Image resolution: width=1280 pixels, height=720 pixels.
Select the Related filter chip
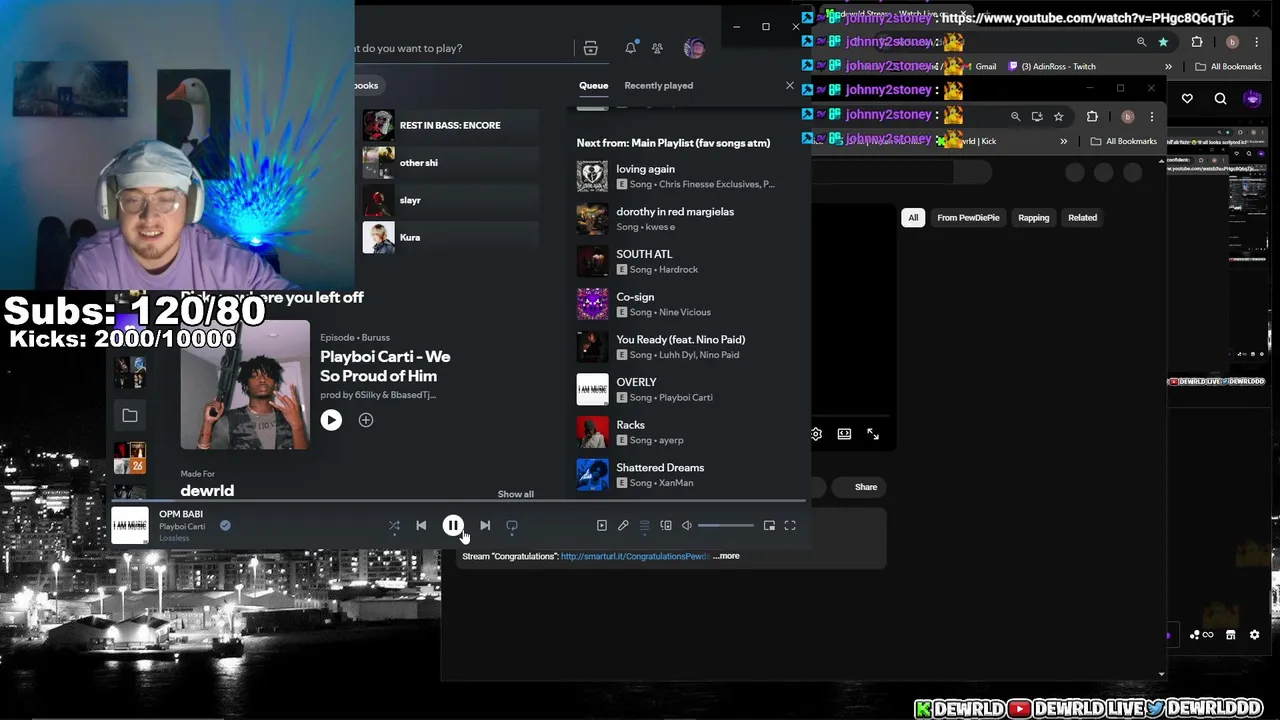(x=1082, y=217)
